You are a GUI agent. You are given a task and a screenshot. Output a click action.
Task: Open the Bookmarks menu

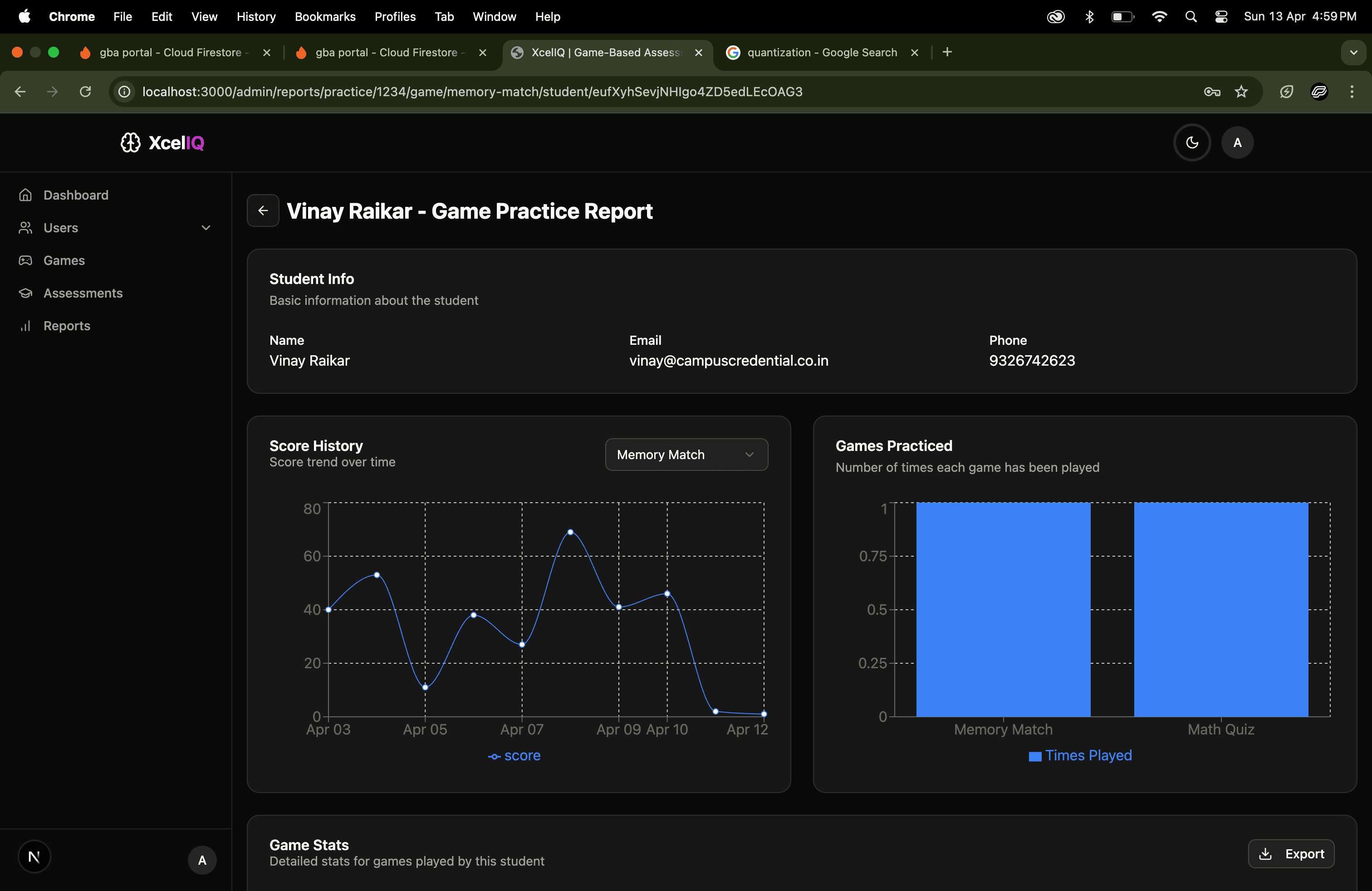coord(325,17)
